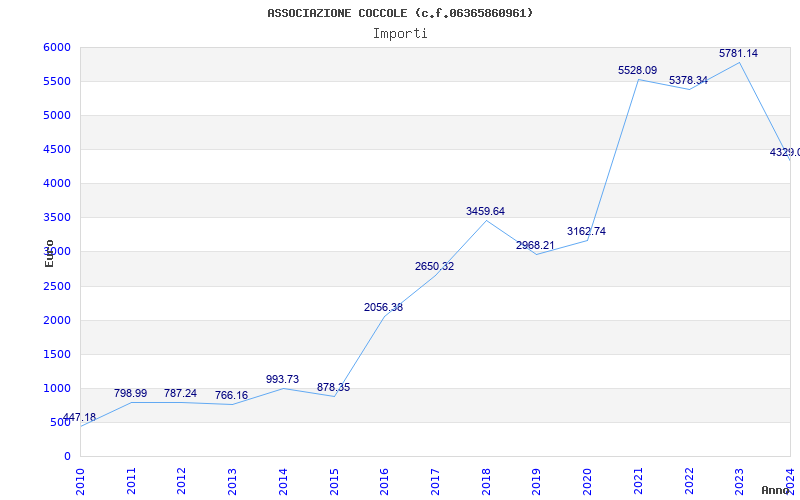Click the y-axis value 1500
This screenshot has width=800, height=500.
pyautogui.click(x=57, y=355)
